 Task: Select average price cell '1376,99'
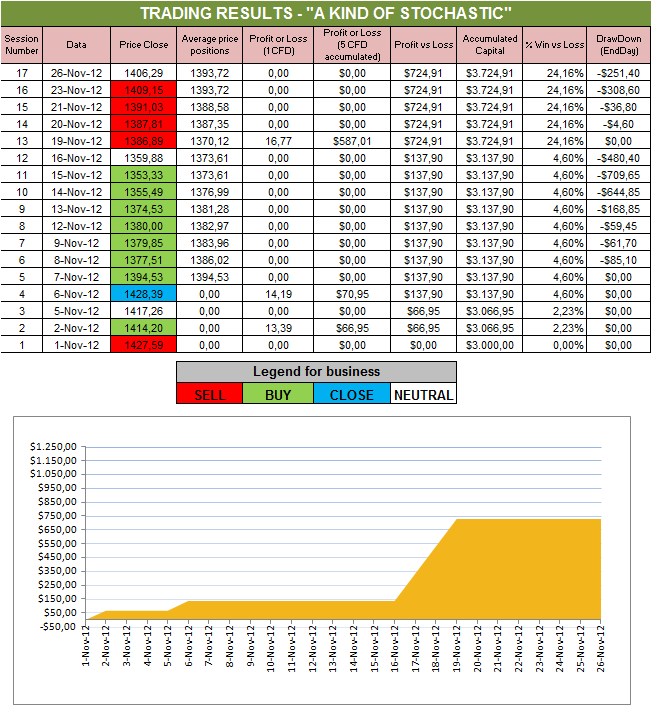tap(210, 192)
